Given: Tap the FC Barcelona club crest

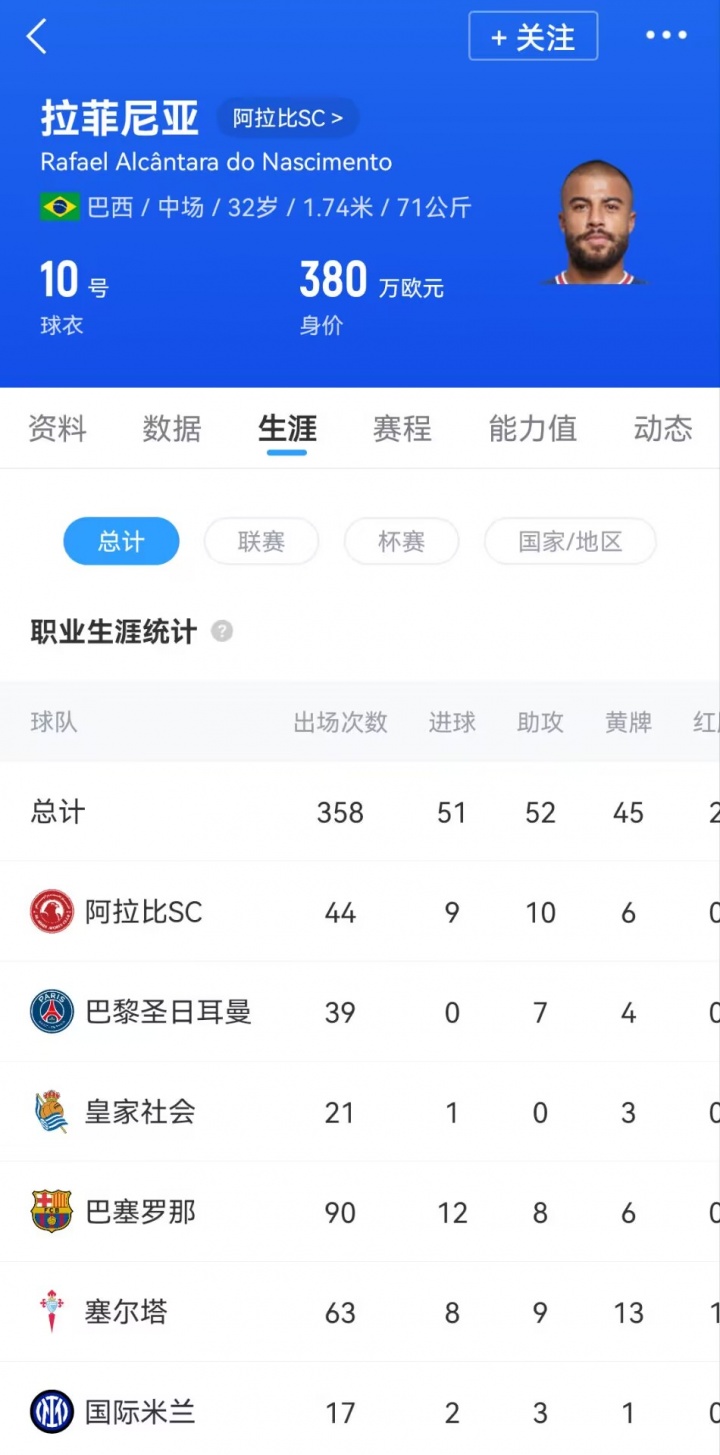Looking at the screenshot, I should point(52,1212).
